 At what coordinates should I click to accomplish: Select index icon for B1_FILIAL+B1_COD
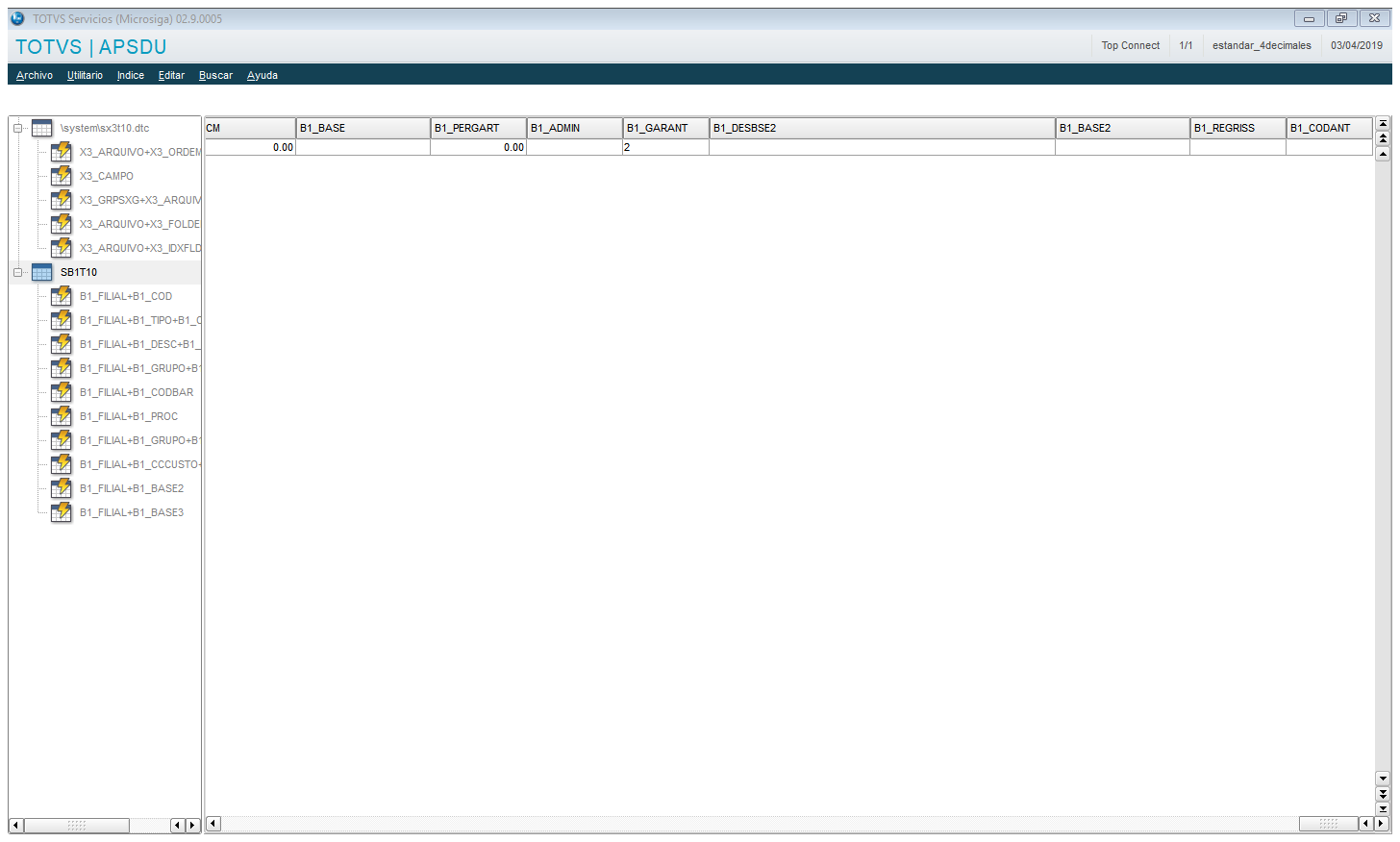pyautogui.click(x=62, y=296)
